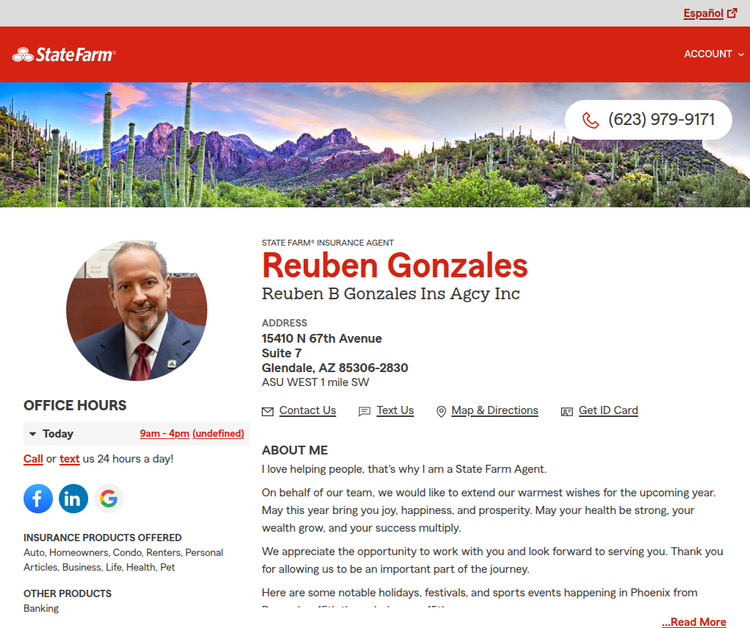Click the map pin icon for directions
Screen dimensions: 750x628
coord(441,411)
